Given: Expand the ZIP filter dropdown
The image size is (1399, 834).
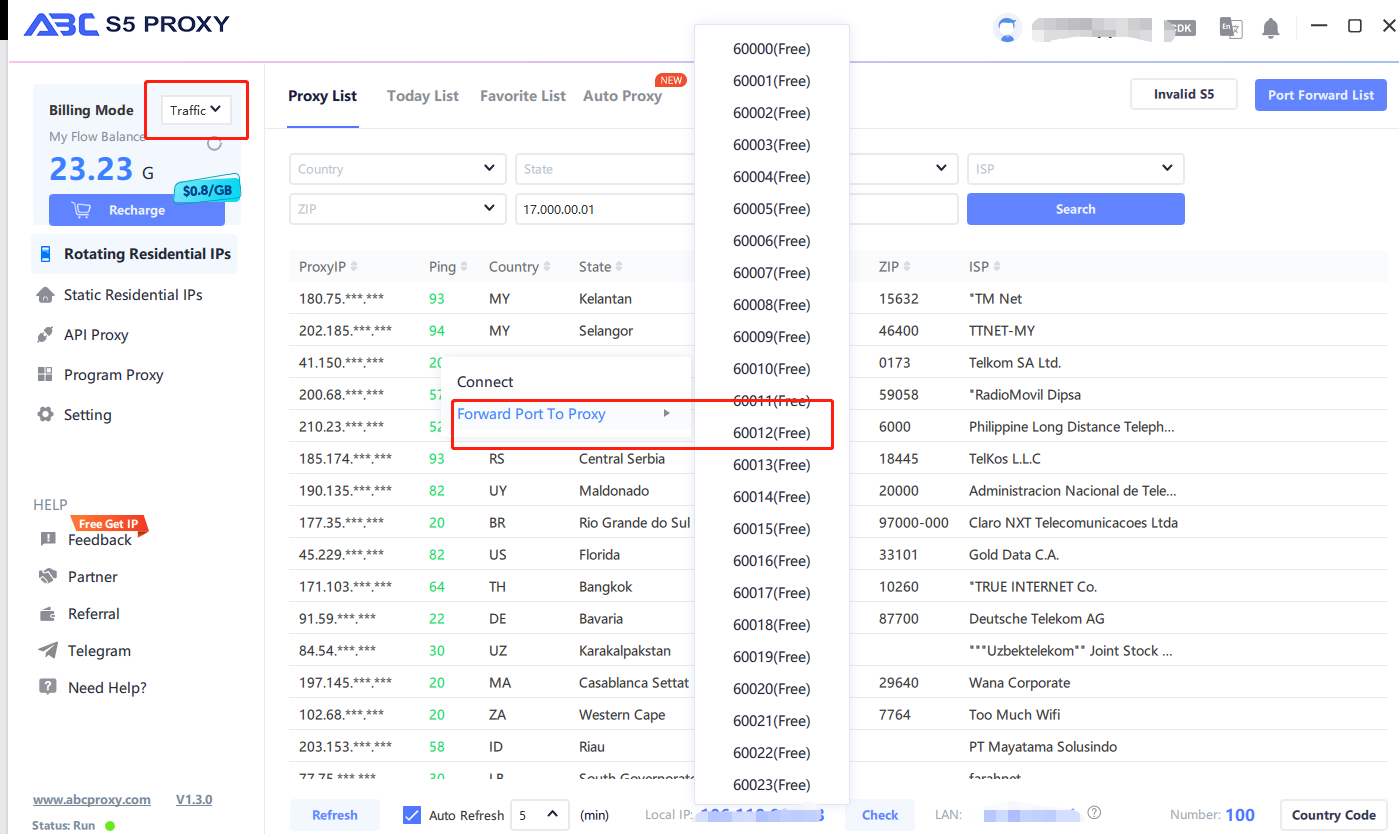Looking at the screenshot, I should pos(398,209).
